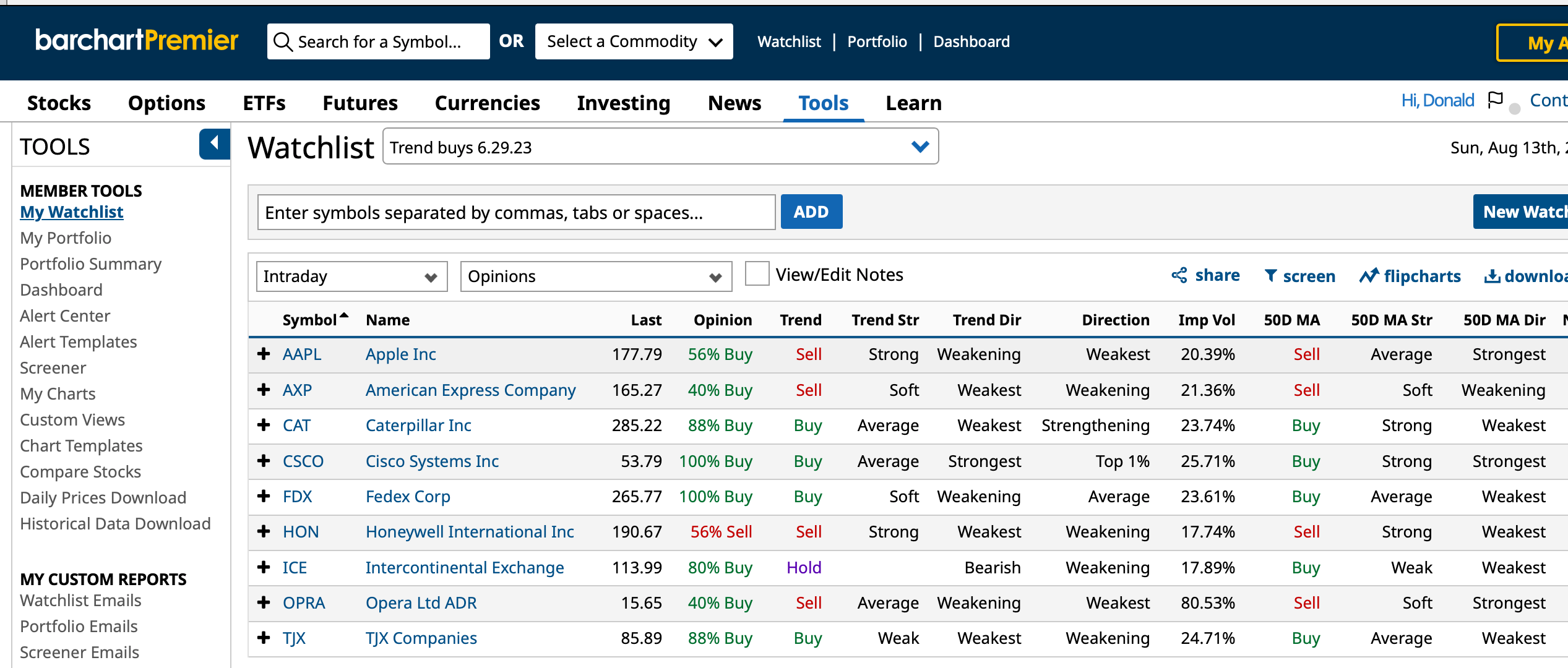Open the Intraday dropdown

tap(351, 276)
